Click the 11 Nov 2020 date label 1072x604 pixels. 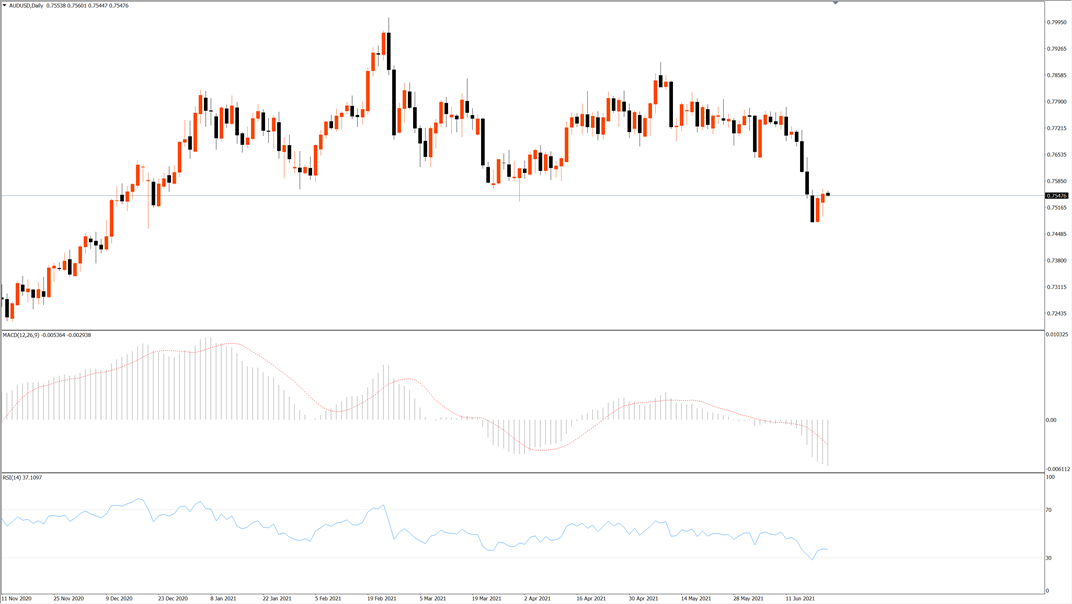(16, 599)
